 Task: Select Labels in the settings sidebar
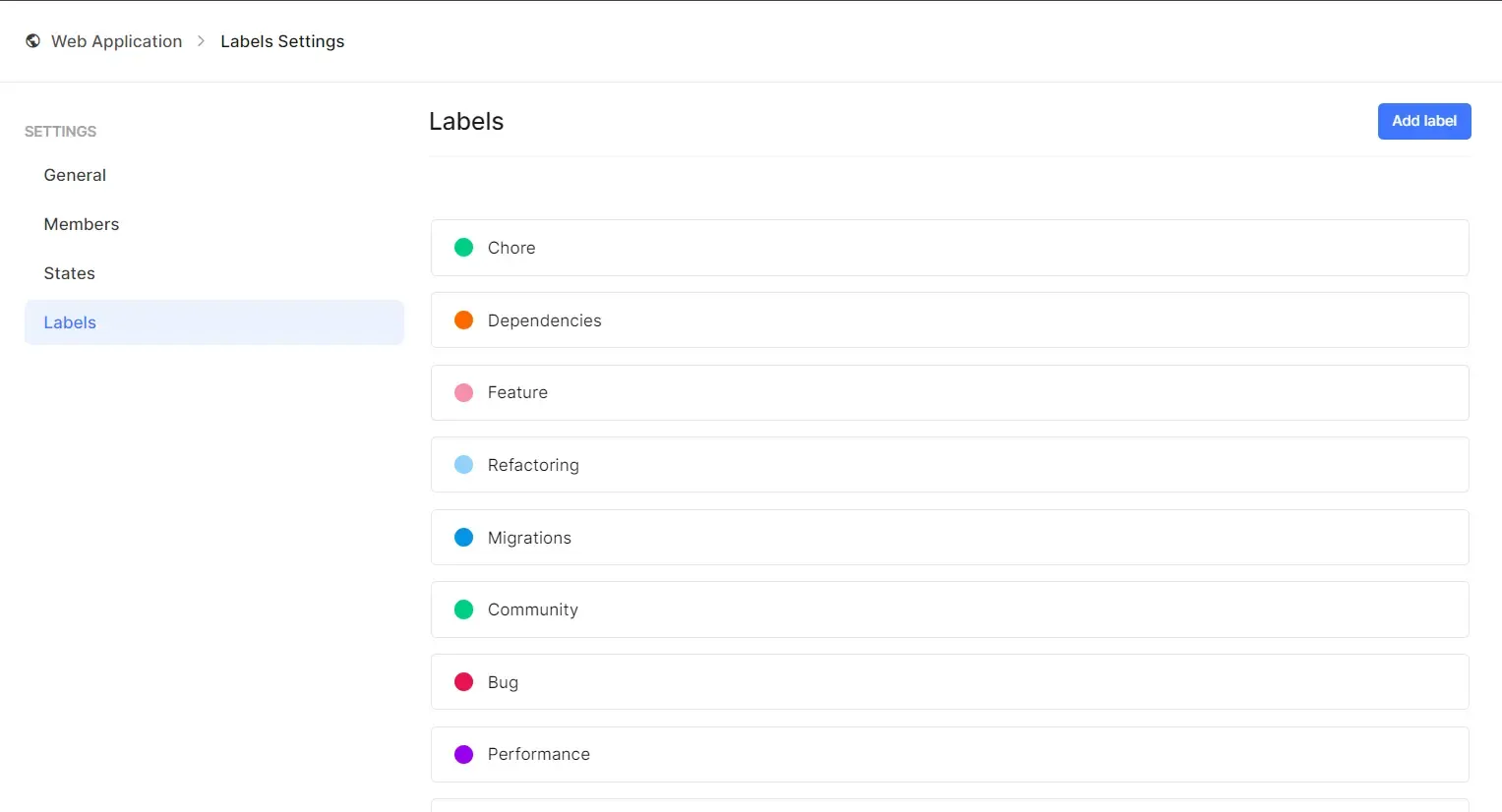click(x=70, y=322)
